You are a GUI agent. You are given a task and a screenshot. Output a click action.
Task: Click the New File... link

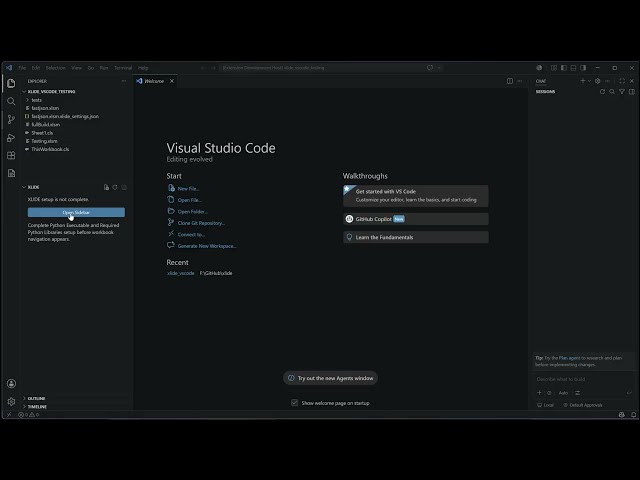coord(188,189)
